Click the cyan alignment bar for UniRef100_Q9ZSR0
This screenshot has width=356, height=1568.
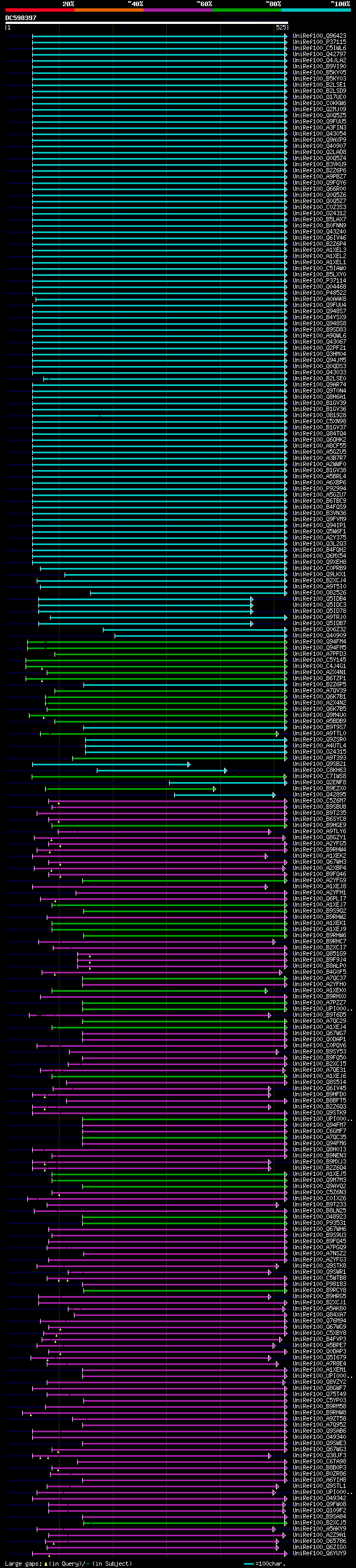pyautogui.click(x=186, y=740)
